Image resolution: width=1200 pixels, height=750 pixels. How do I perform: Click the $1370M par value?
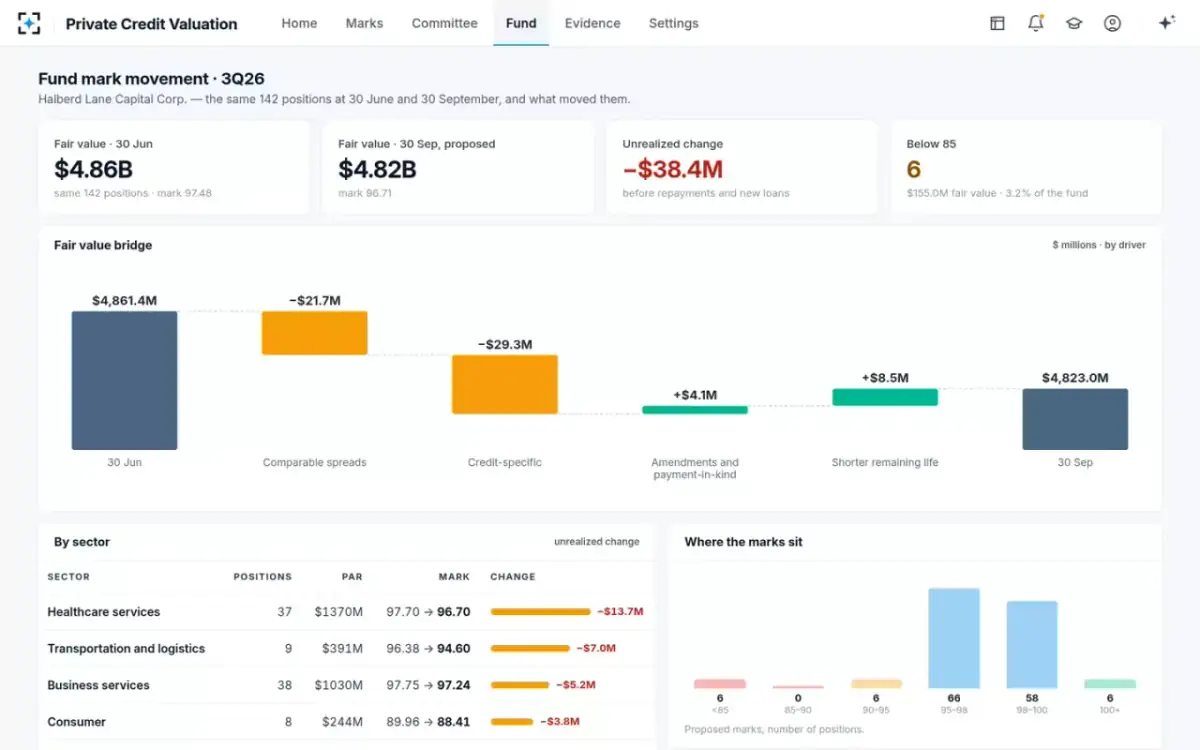tap(338, 612)
